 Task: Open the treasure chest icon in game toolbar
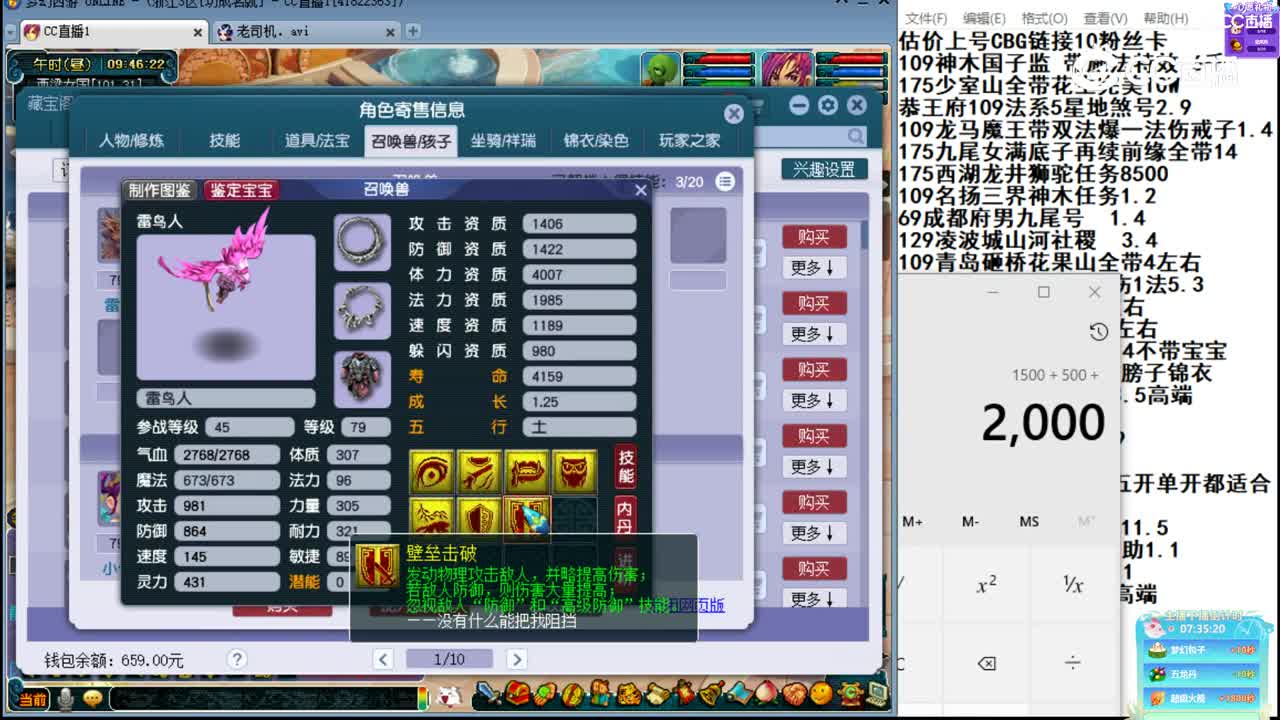517,693
